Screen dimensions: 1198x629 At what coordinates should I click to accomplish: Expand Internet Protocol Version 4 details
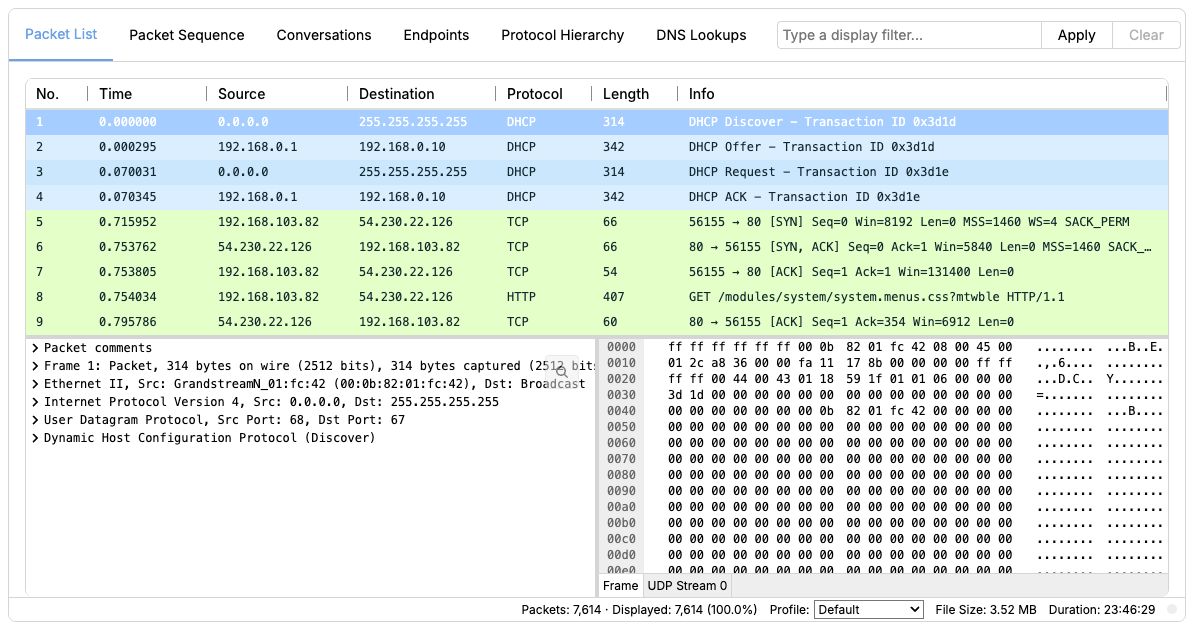click(x=36, y=402)
